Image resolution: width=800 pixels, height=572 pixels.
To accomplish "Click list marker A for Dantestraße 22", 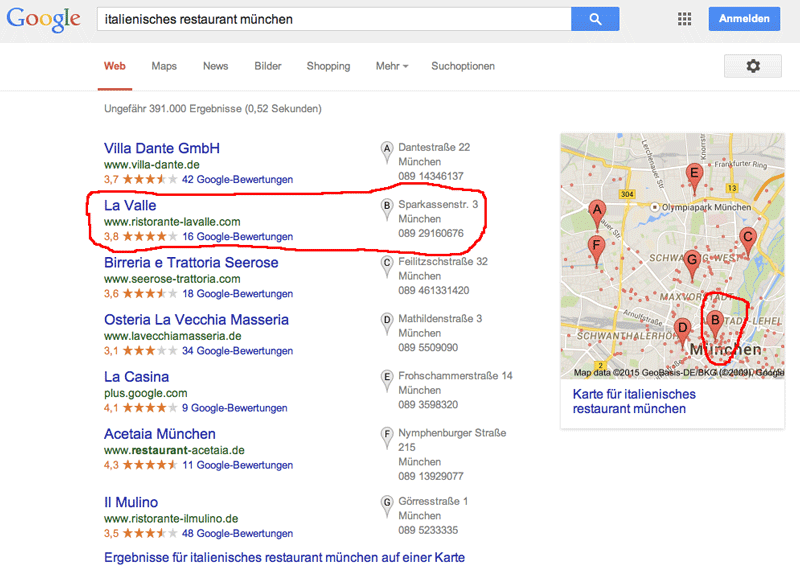I will click(387, 152).
